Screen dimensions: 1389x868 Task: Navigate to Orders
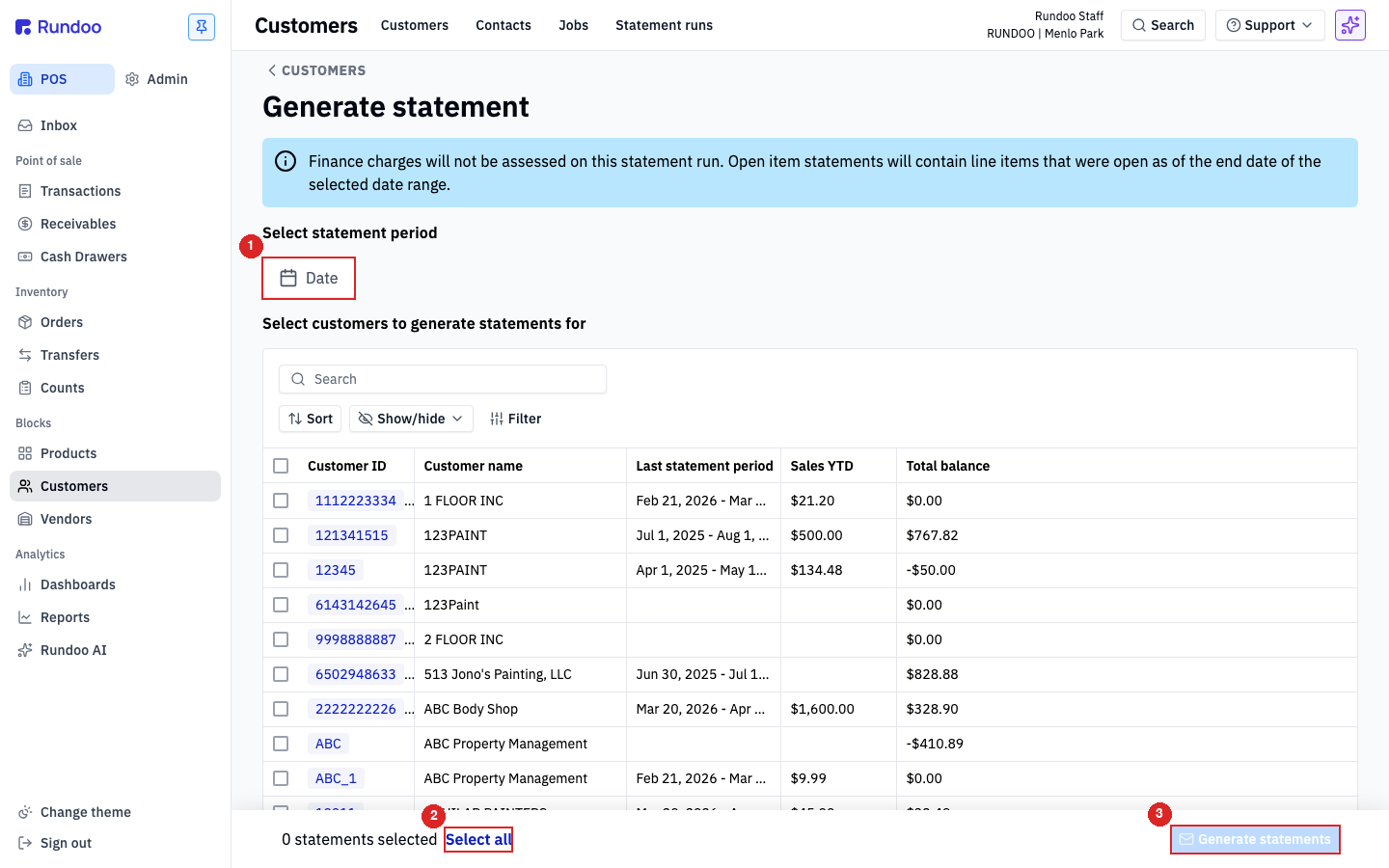click(x=115, y=322)
